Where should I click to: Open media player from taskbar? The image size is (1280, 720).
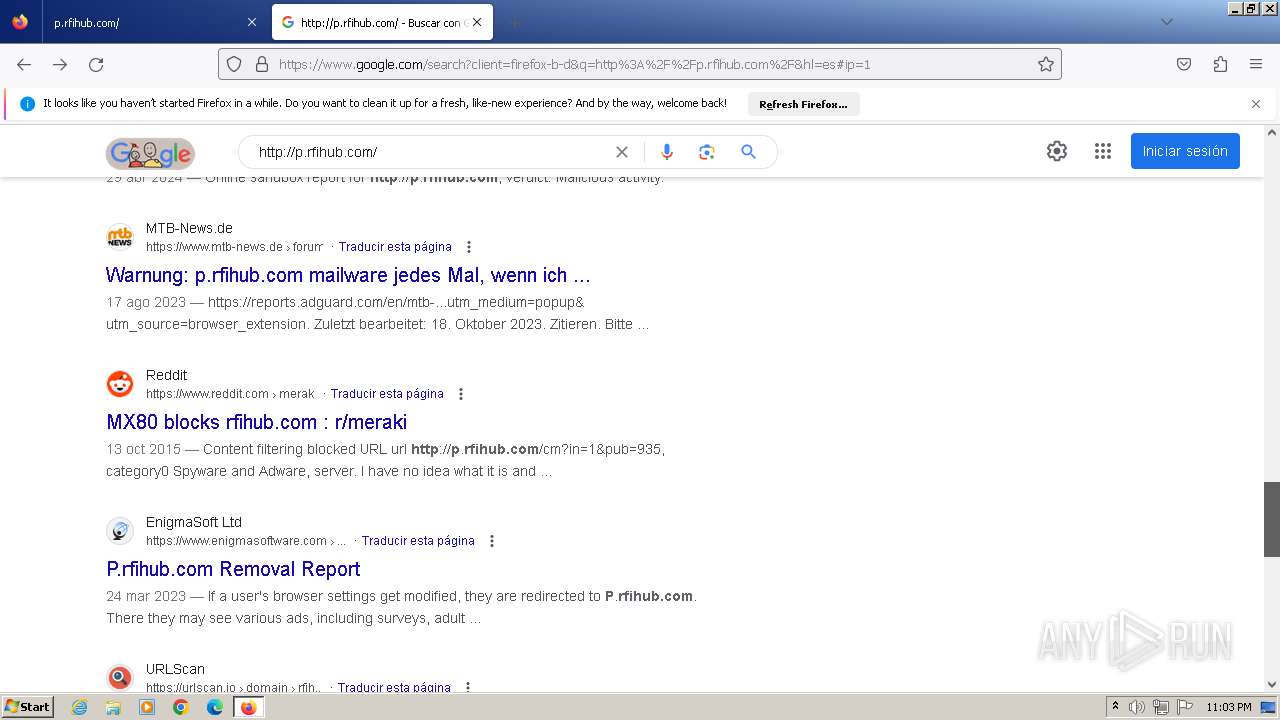tap(147, 707)
